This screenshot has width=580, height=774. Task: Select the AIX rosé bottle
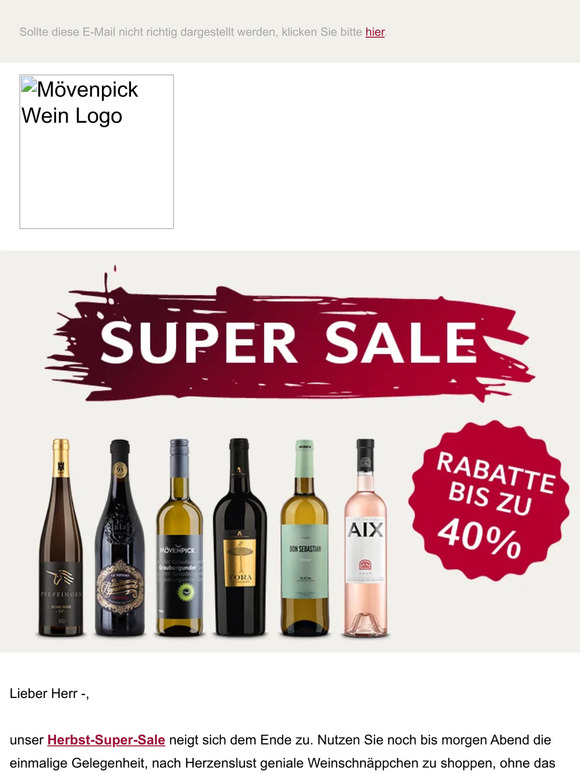pos(365,537)
